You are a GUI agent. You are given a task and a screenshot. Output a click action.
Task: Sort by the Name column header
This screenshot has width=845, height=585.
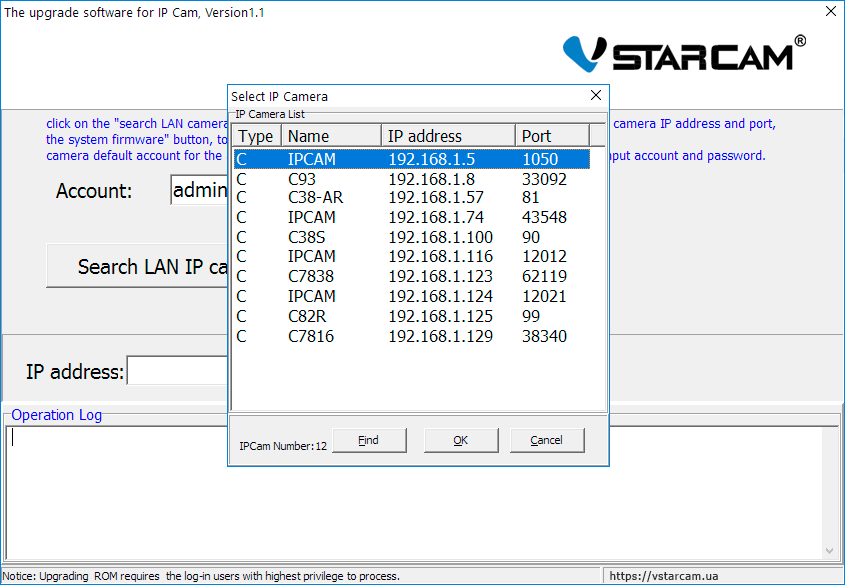click(x=331, y=136)
